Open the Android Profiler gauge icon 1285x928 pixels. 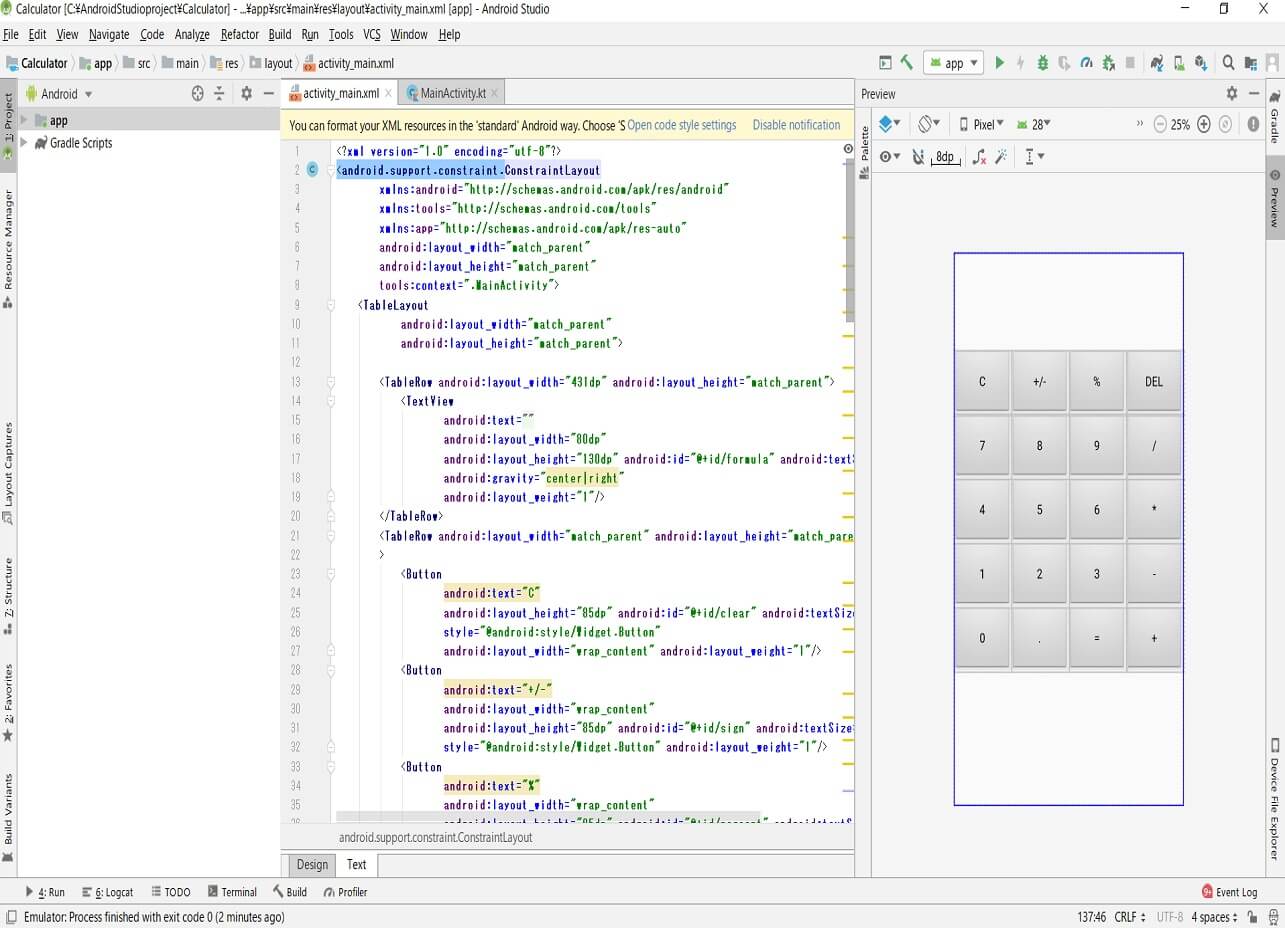coord(1086,63)
